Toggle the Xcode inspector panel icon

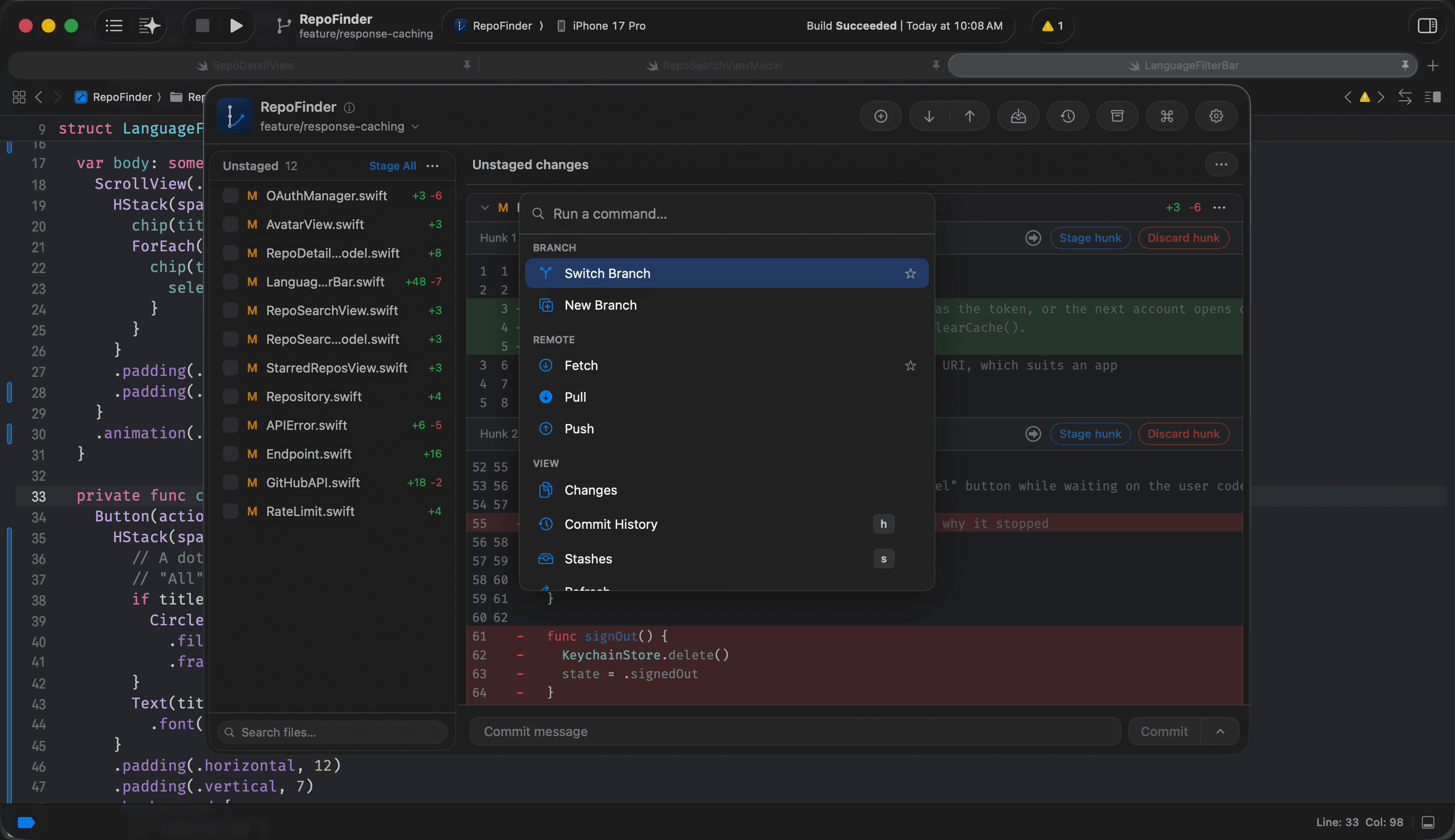1427,25
